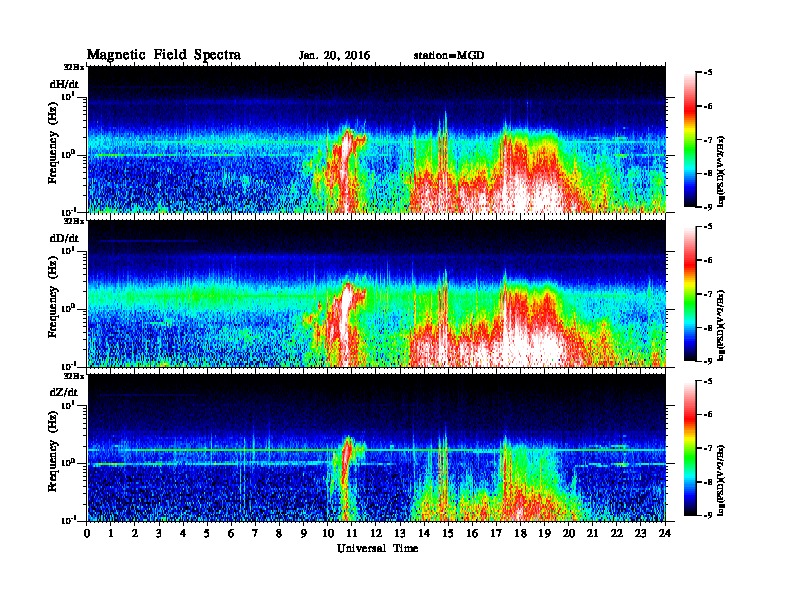Viewport: 792px width, 612px height.
Task: Click hour tick label "12" on time axis
Action: click(376, 534)
